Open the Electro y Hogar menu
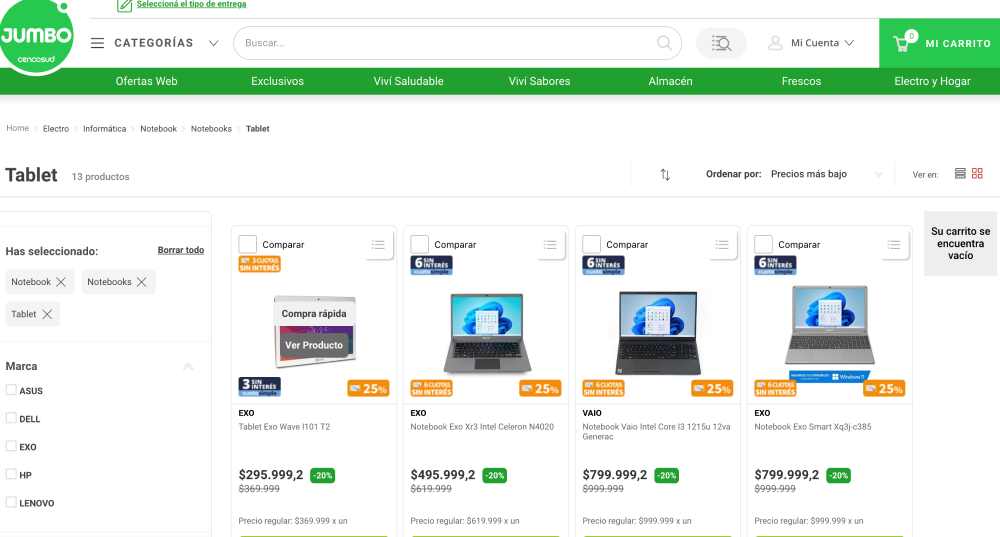 pyautogui.click(x=932, y=81)
